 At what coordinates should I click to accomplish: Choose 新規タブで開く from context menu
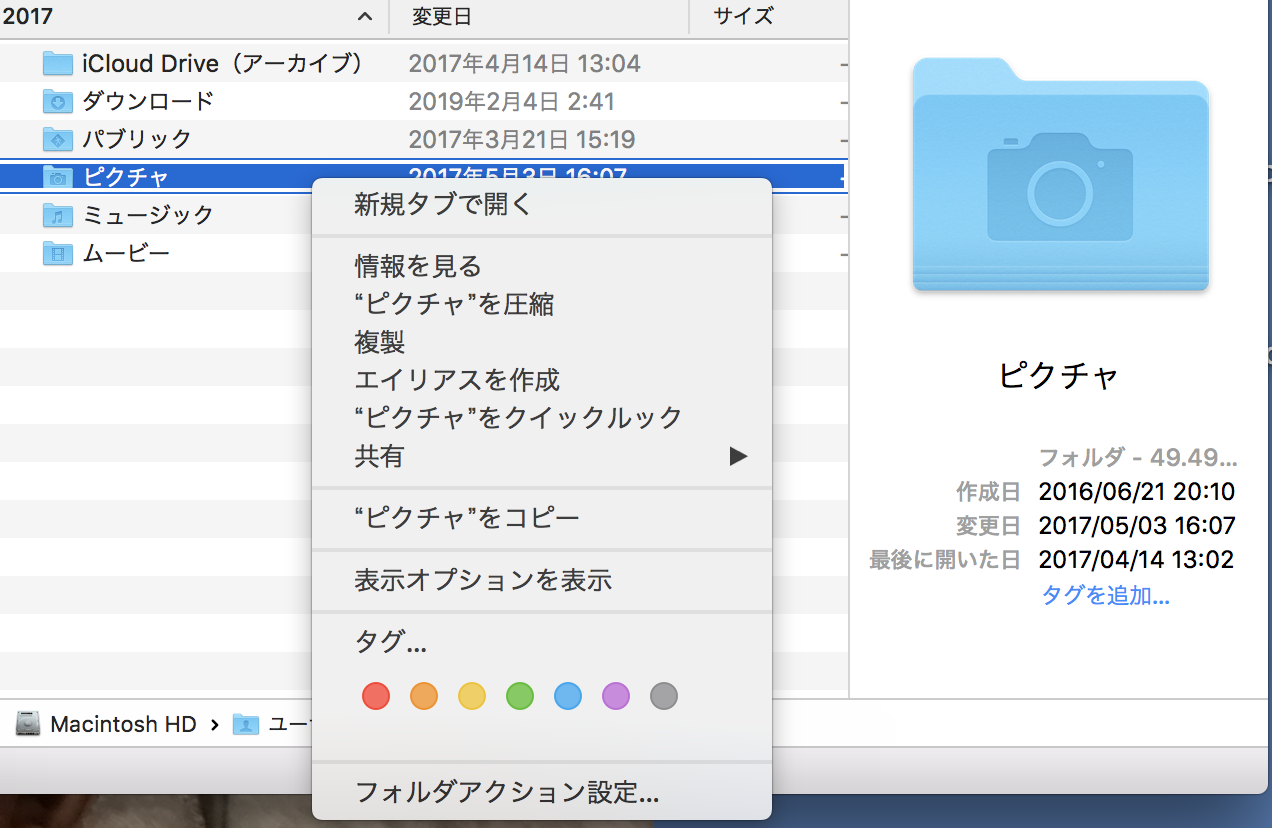coord(444,205)
